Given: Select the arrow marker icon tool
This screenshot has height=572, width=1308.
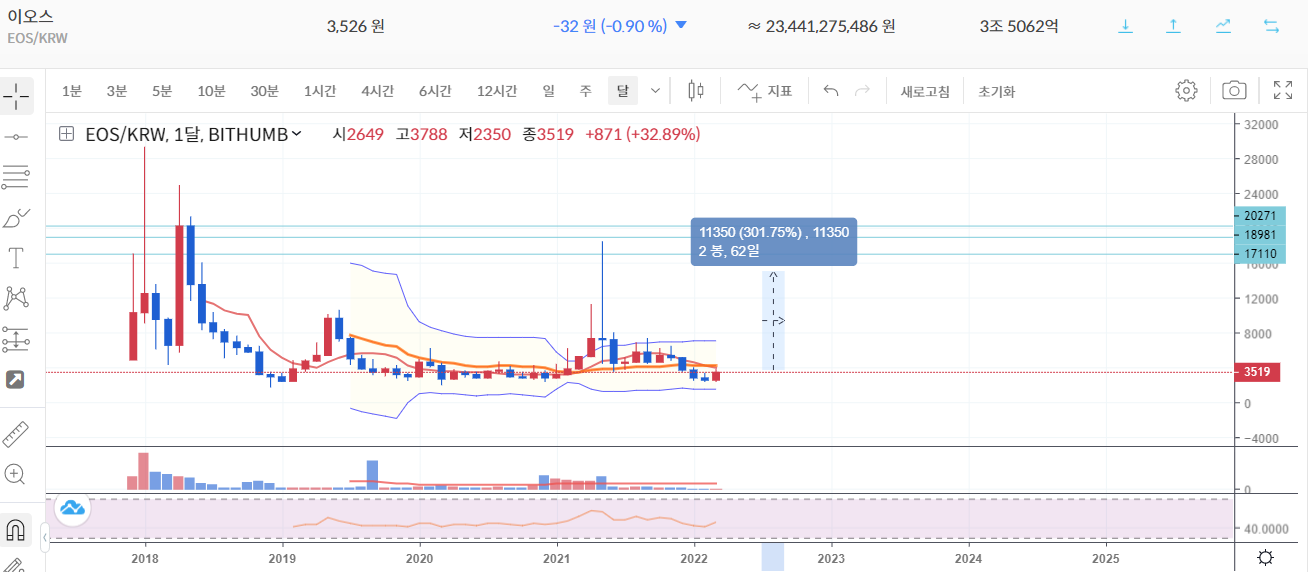Looking at the screenshot, I should (17, 380).
